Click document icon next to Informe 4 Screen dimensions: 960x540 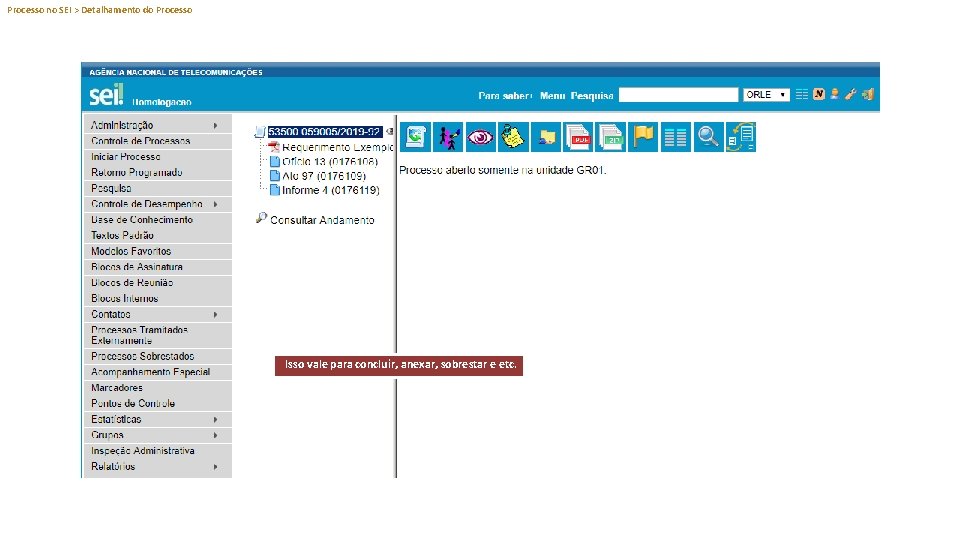click(275, 190)
